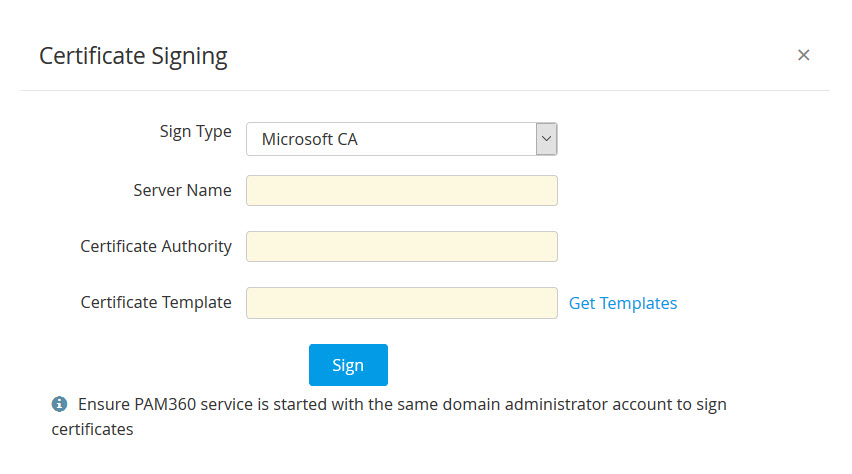Click the Certificate Template label
Image resolution: width=852 pixels, height=474 pixels.
tap(156, 302)
